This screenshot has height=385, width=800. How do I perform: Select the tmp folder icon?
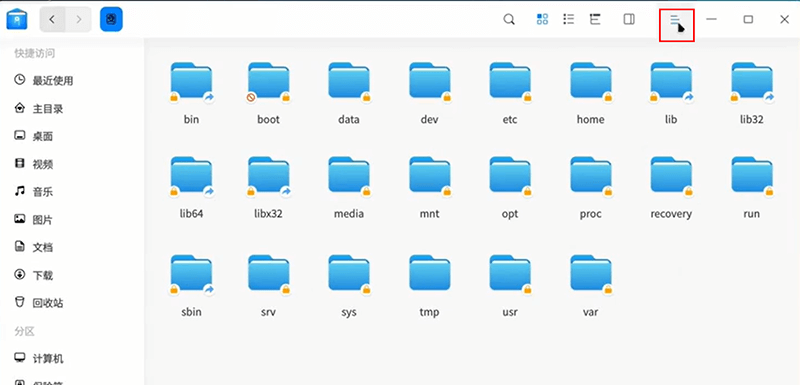[x=430, y=274]
